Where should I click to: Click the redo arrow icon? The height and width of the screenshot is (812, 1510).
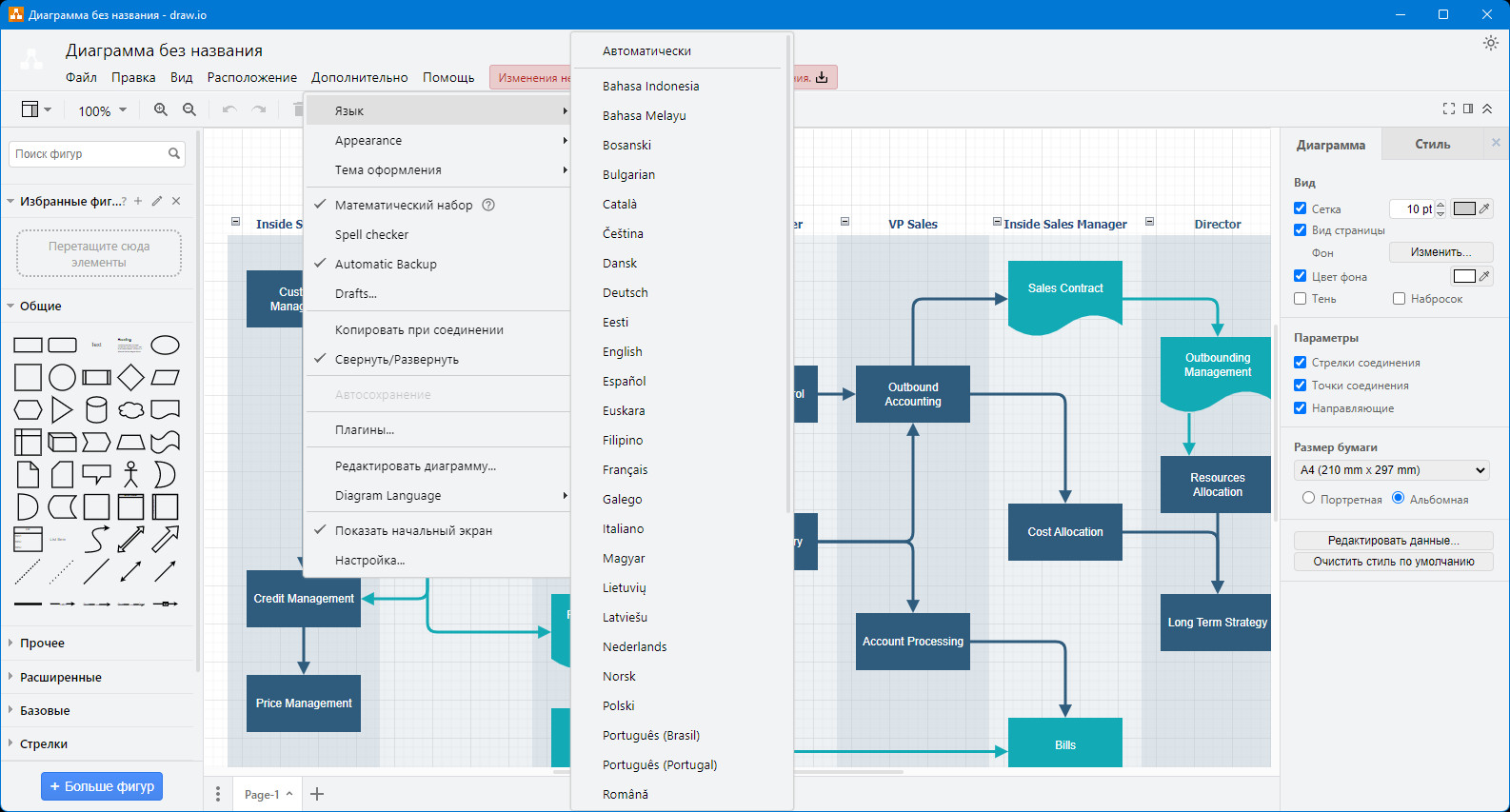[x=258, y=109]
